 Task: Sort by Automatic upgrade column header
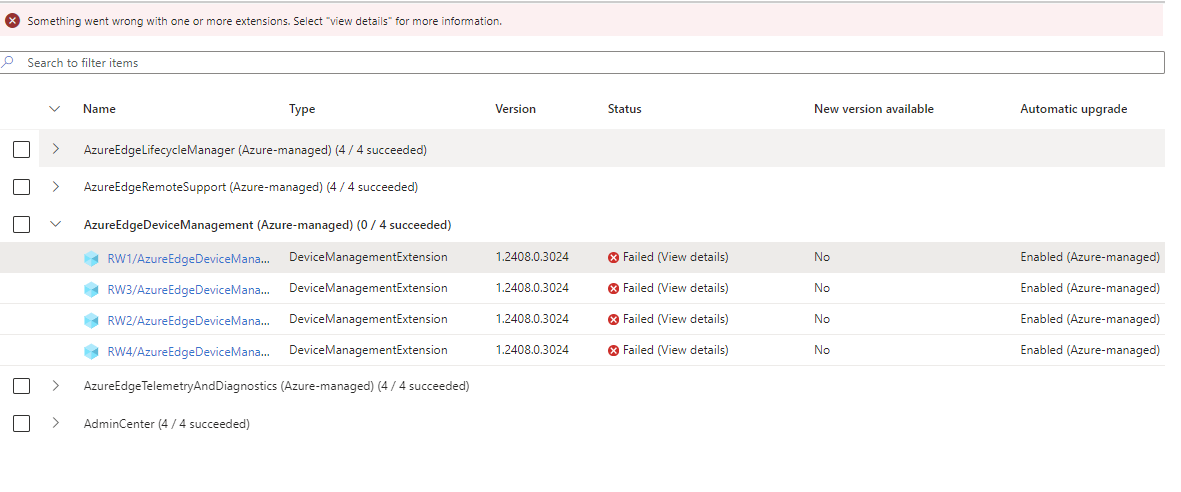click(1073, 108)
